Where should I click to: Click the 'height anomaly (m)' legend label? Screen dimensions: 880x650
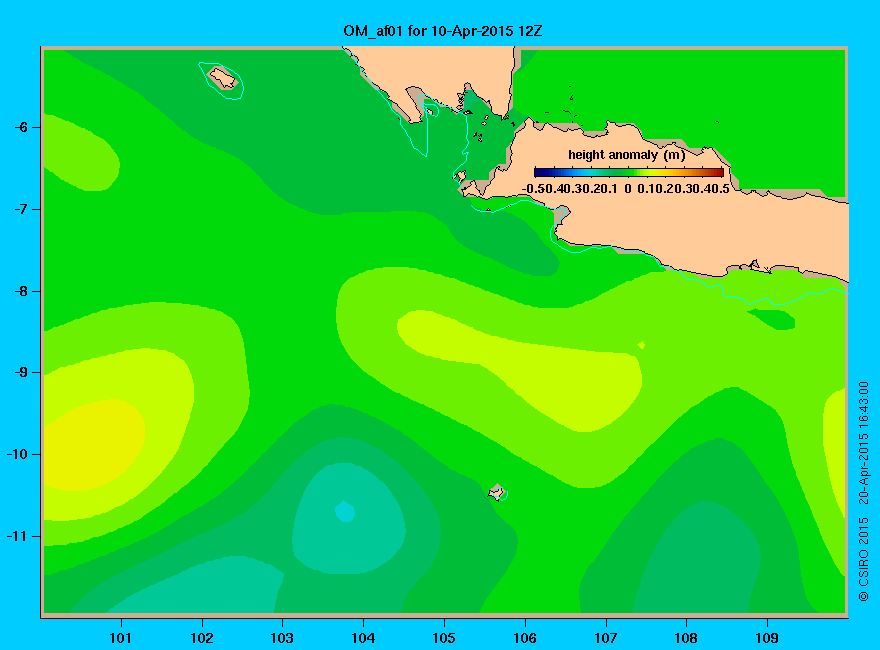(x=626, y=155)
